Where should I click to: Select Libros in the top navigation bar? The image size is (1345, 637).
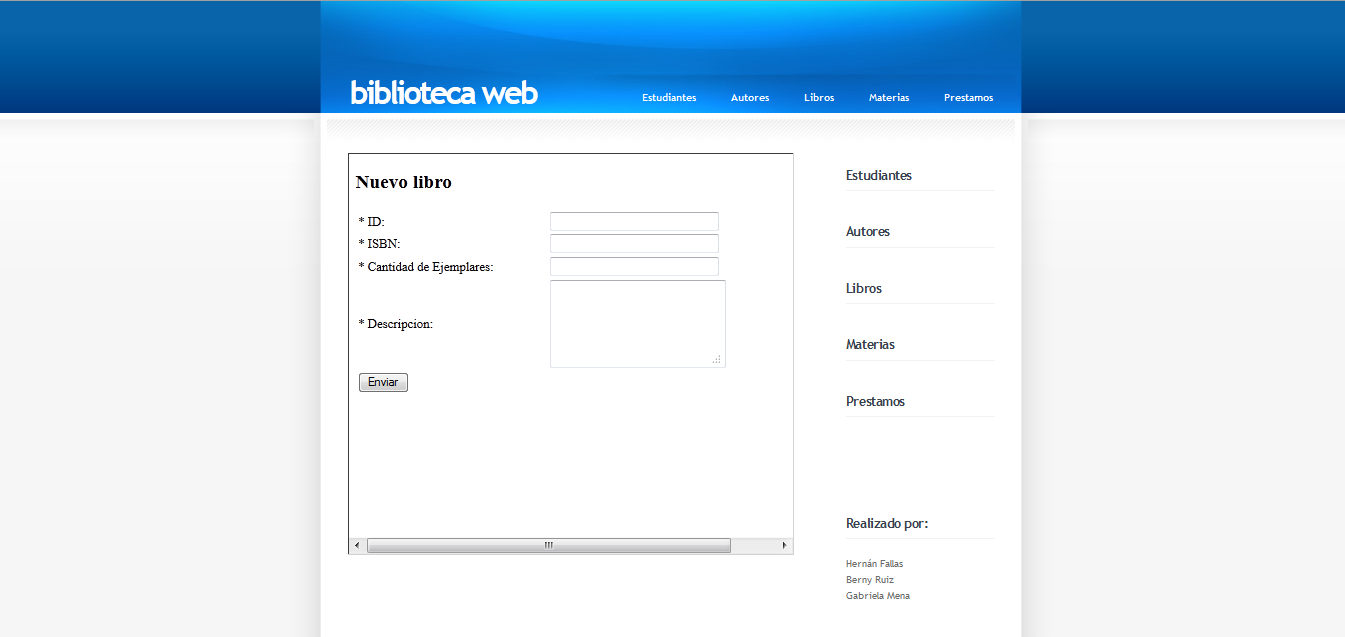tap(818, 97)
